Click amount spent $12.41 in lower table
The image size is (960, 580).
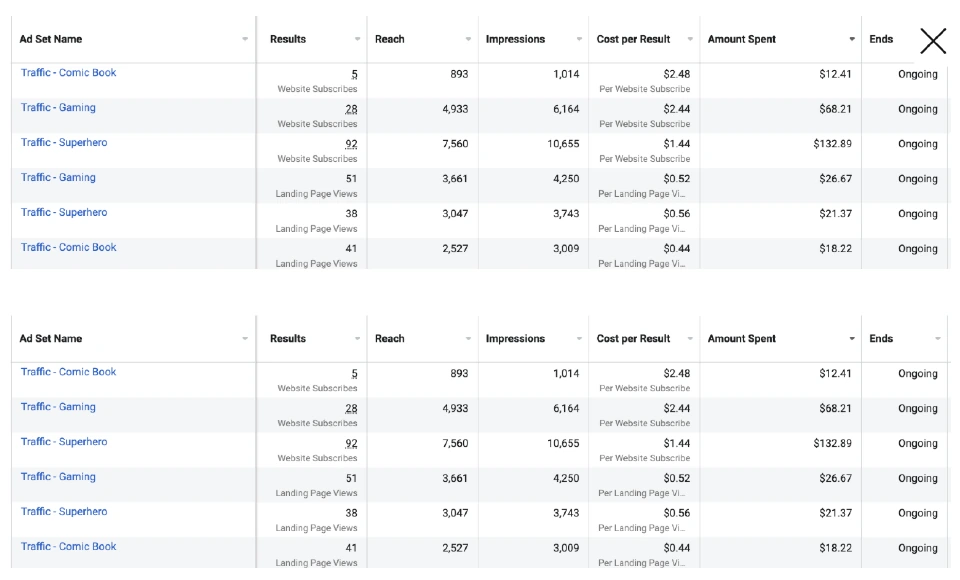(x=836, y=374)
